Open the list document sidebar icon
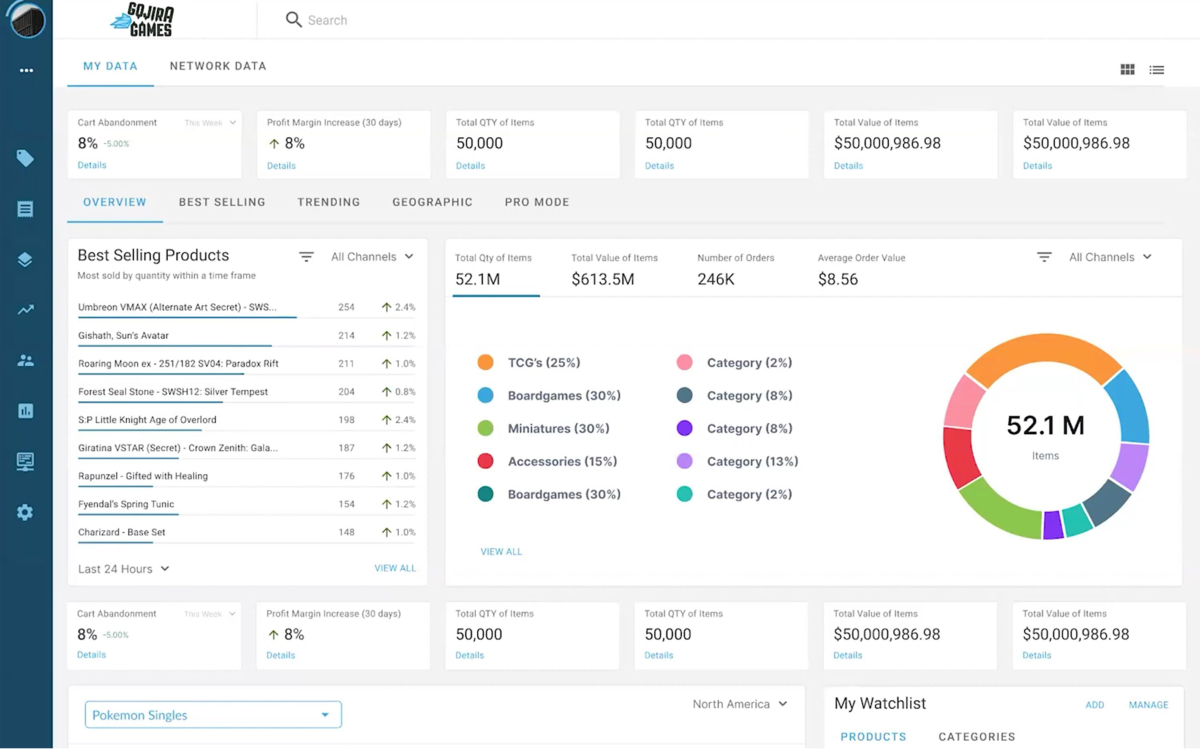The width and height of the screenshot is (1200, 750). [x=25, y=209]
